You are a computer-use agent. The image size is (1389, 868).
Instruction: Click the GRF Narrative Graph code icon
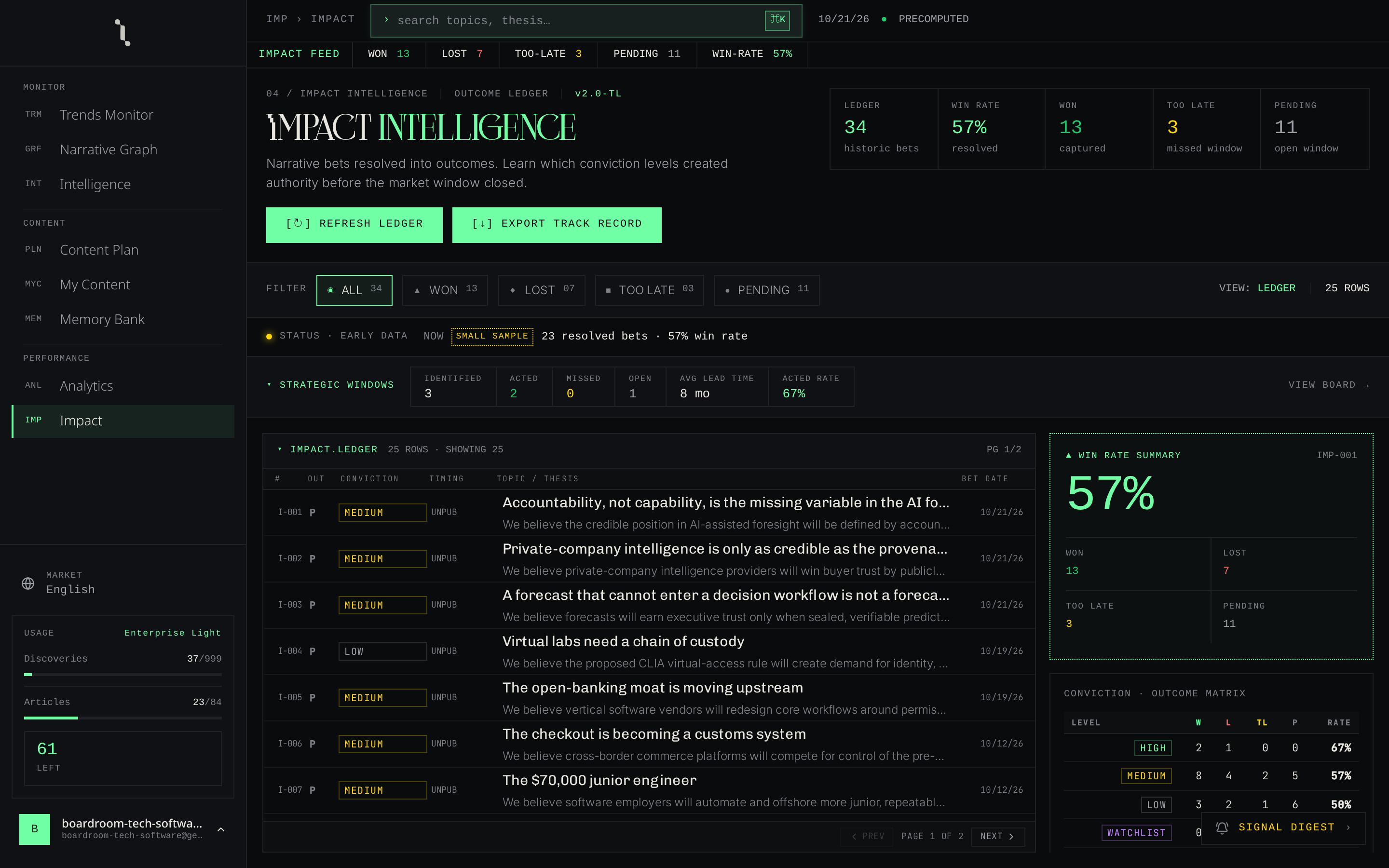[x=33, y=149]
